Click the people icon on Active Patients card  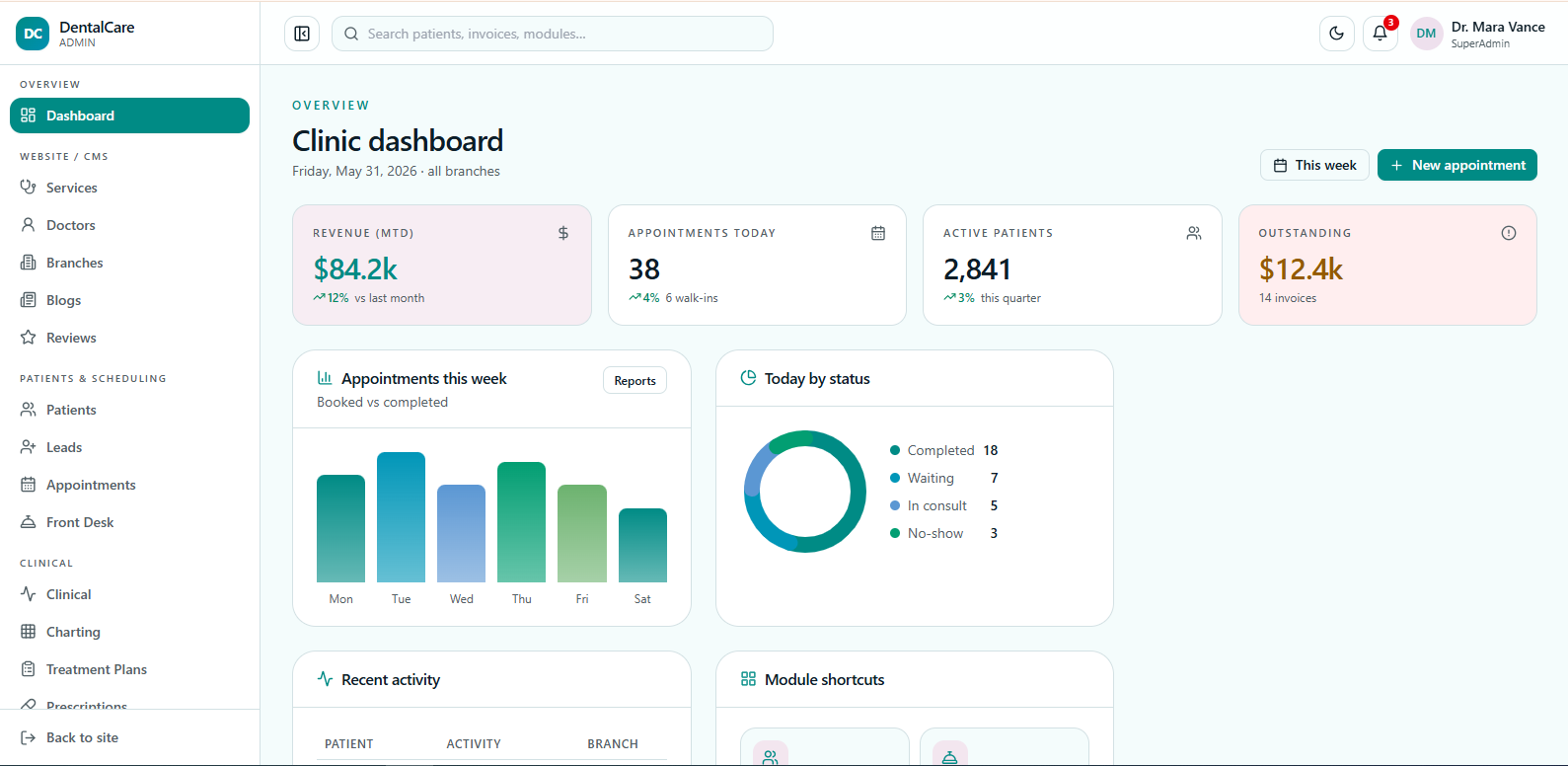1194,233
